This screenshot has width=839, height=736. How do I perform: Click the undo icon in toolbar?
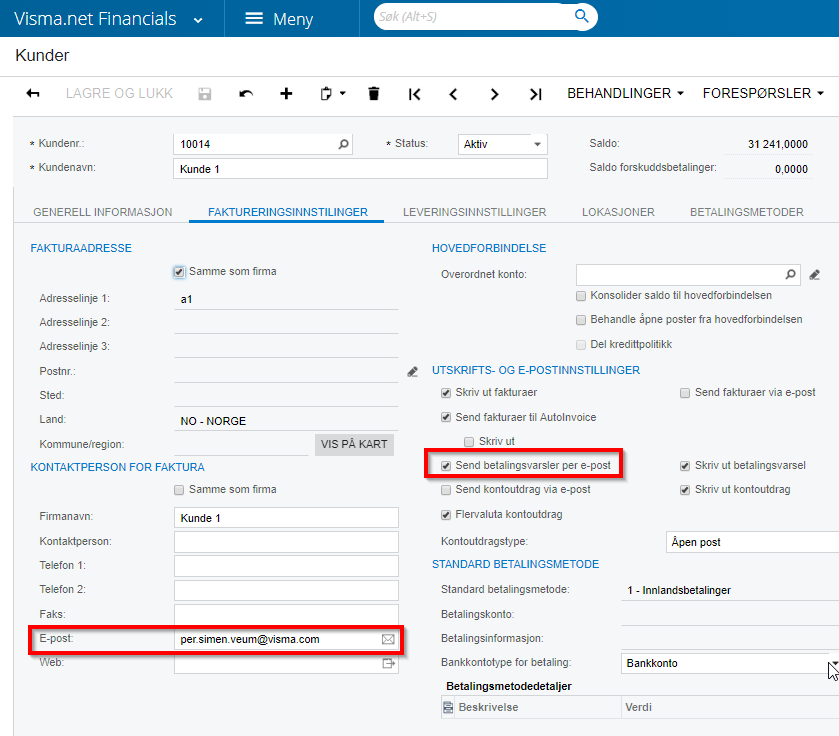[x=246, y=93]
